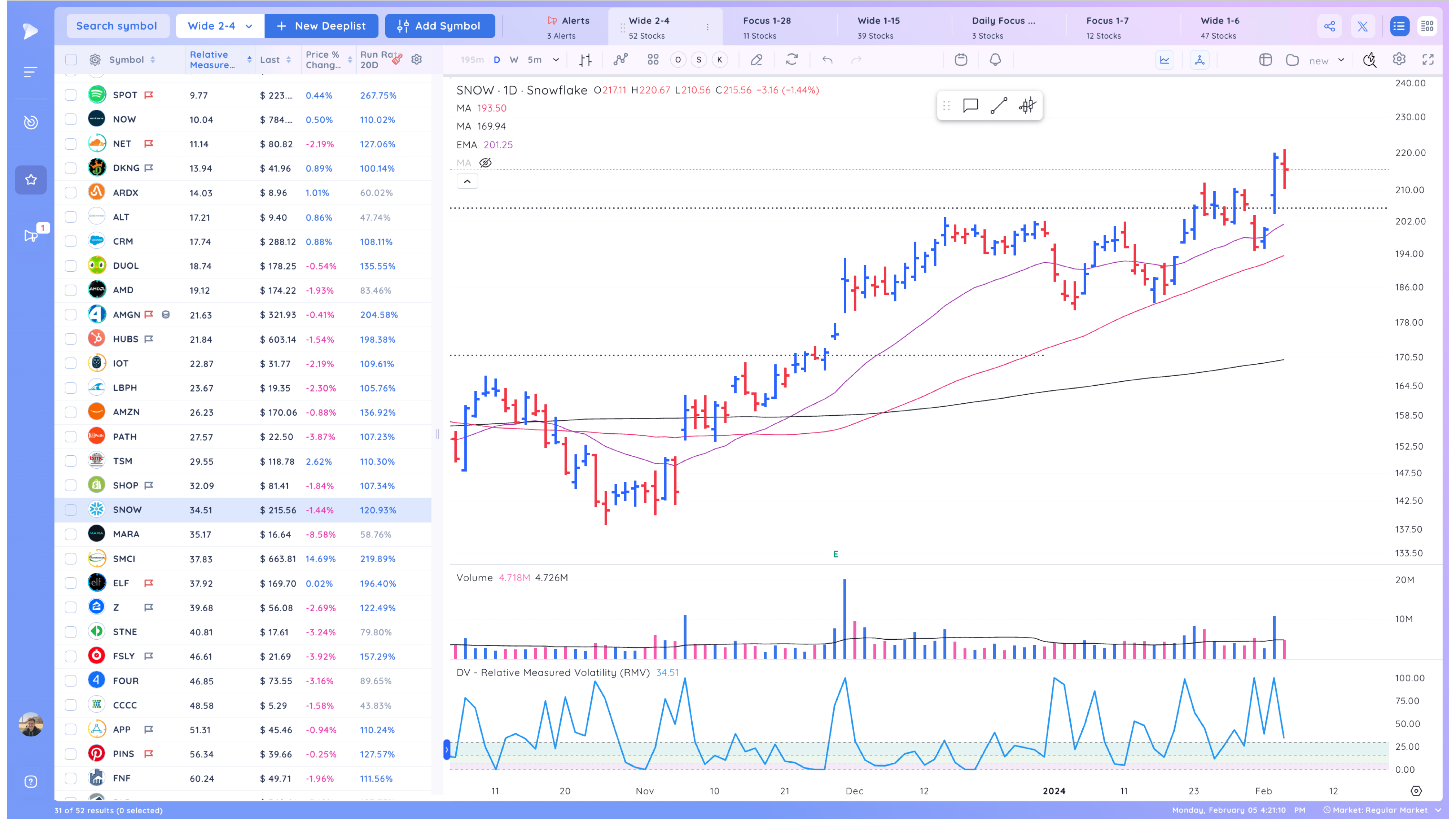Image resolution: width=1456 pixels, height=819 pixels.
Task: Select the D daily timeframe
Action: 497,60
